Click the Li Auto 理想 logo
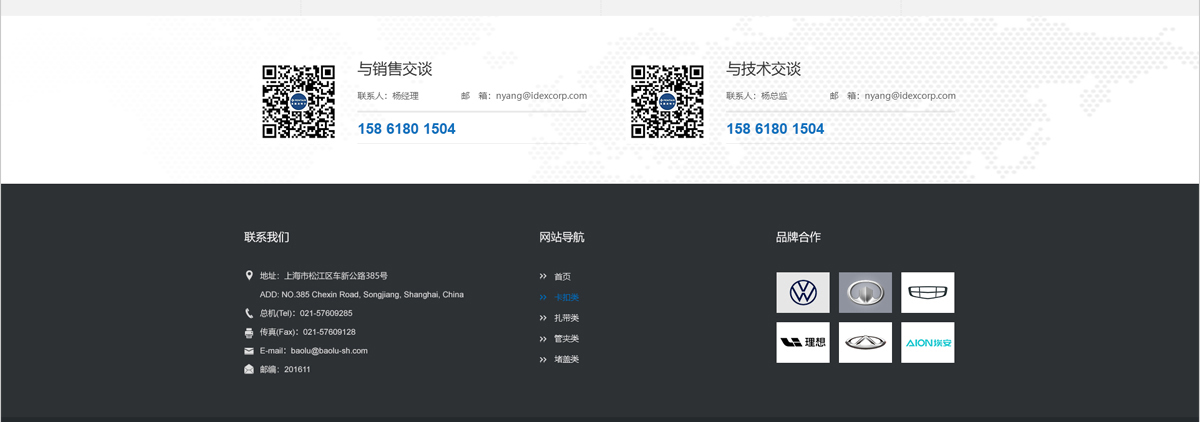This screenshot has width=1200, height=422. [x=803, y=342]
